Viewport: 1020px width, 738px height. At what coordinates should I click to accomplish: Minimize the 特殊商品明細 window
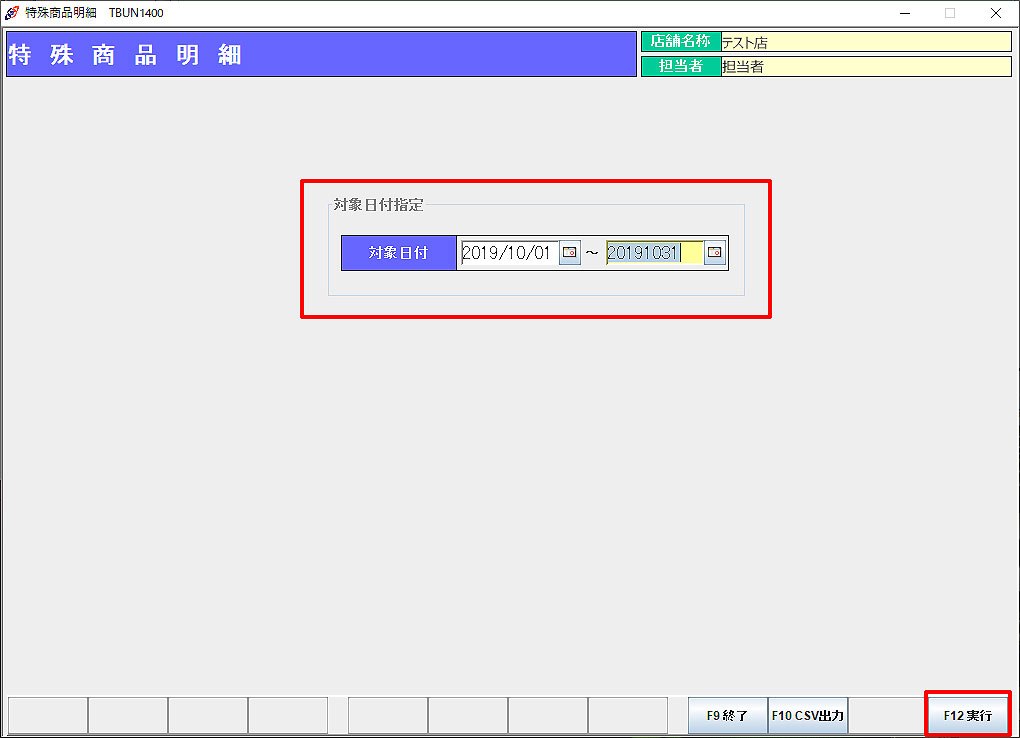pos(905,13)
